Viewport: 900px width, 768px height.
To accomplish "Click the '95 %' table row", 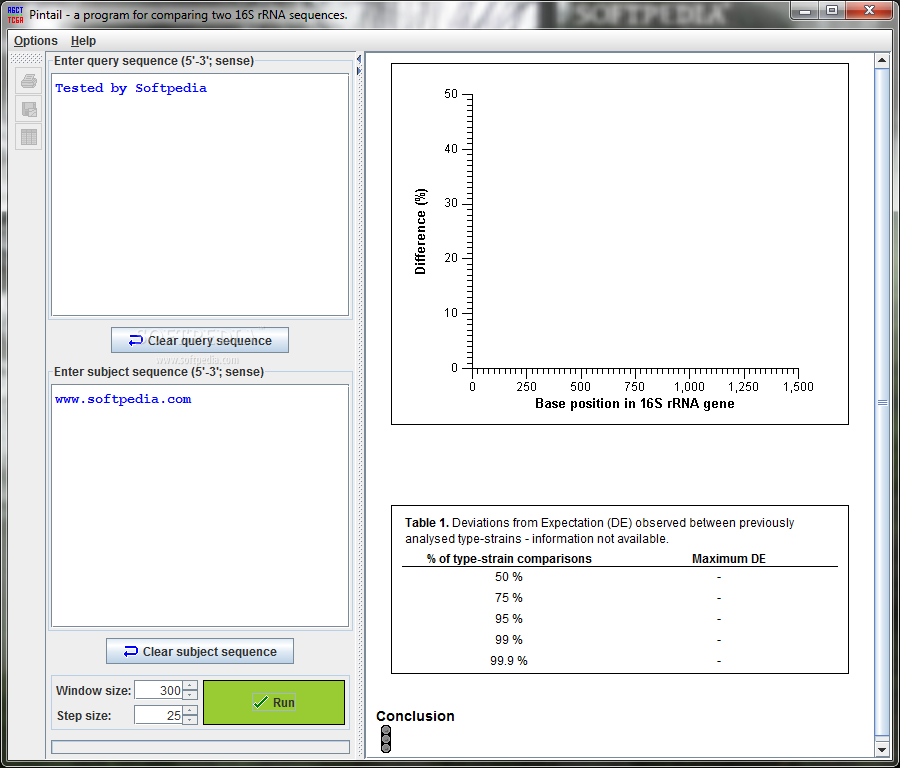I will (619, 619).
